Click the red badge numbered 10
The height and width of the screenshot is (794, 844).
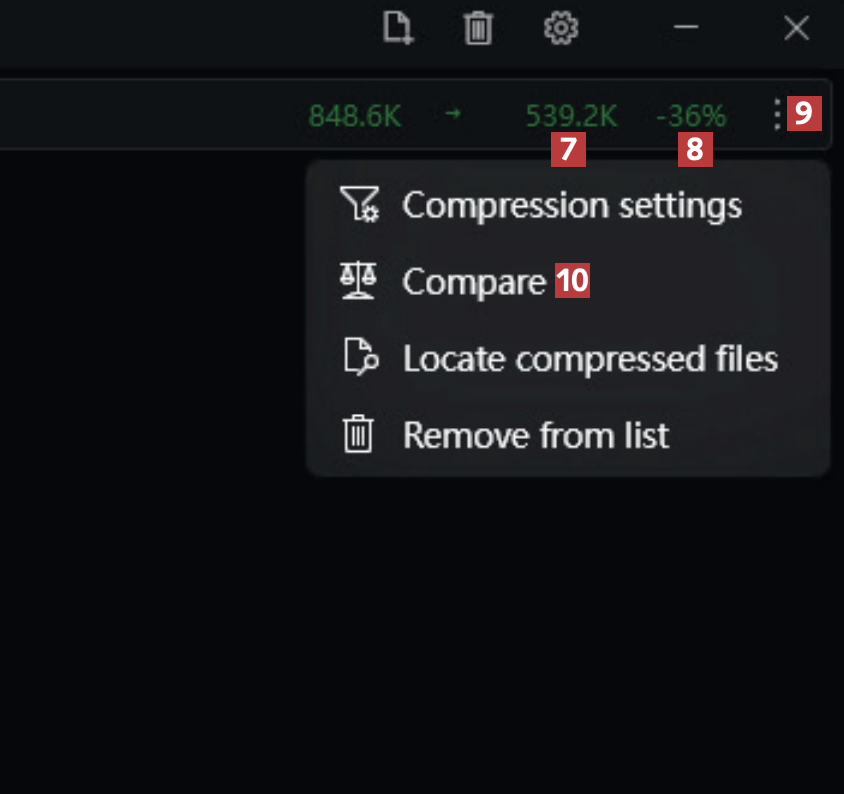point(573,281)
